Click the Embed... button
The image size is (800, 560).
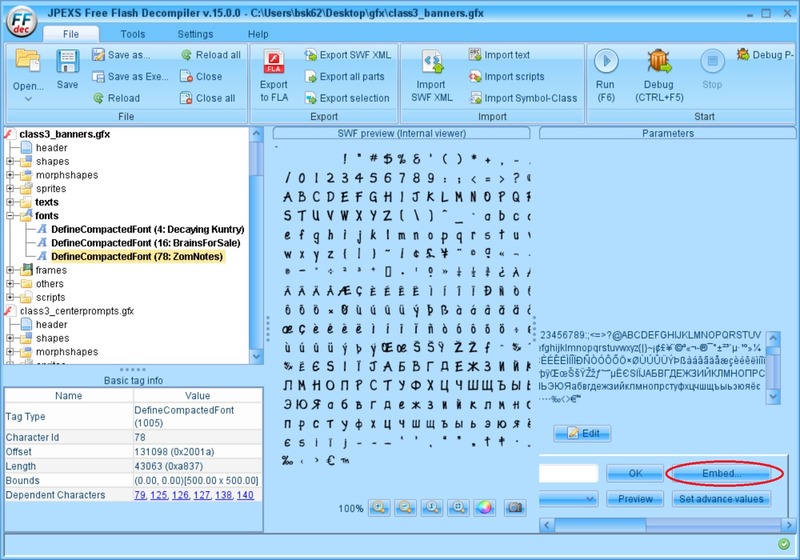[721, 473]
